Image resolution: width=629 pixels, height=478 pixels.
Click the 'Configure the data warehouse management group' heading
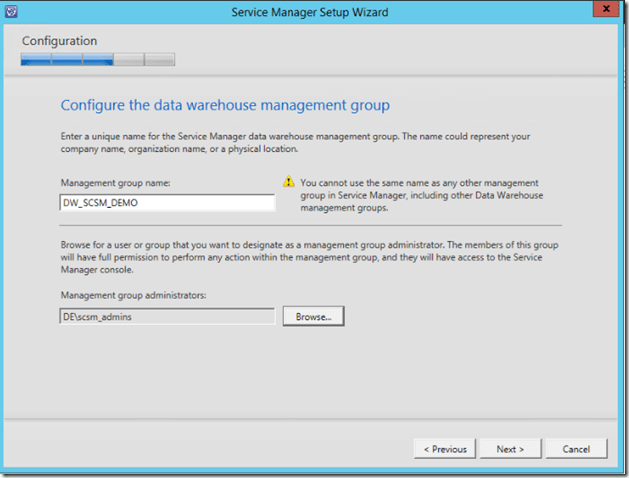pos(225,104)
